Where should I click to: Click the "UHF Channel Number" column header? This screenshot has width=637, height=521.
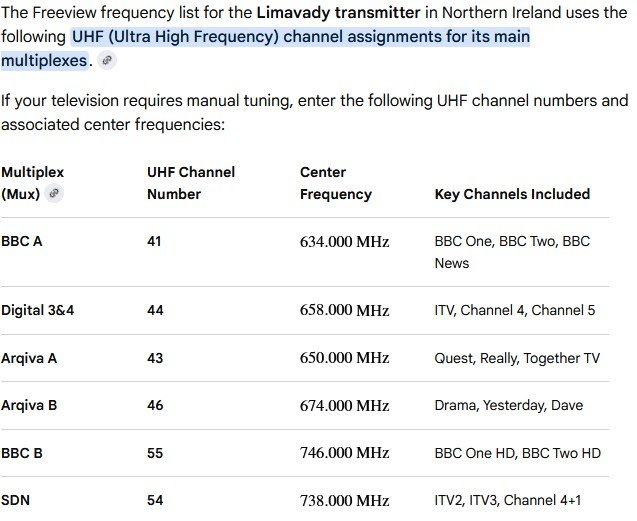[x=191, y=183]
